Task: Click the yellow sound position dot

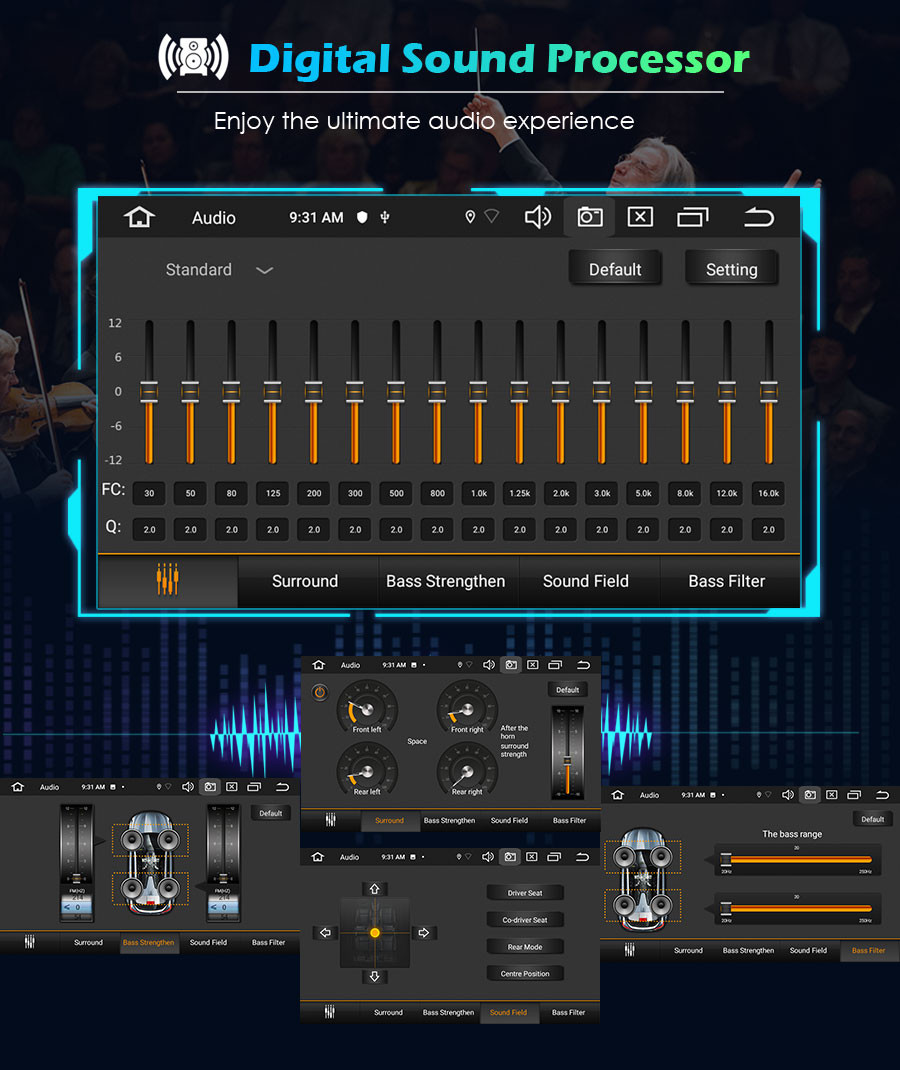Action: (x=375, y=932)
